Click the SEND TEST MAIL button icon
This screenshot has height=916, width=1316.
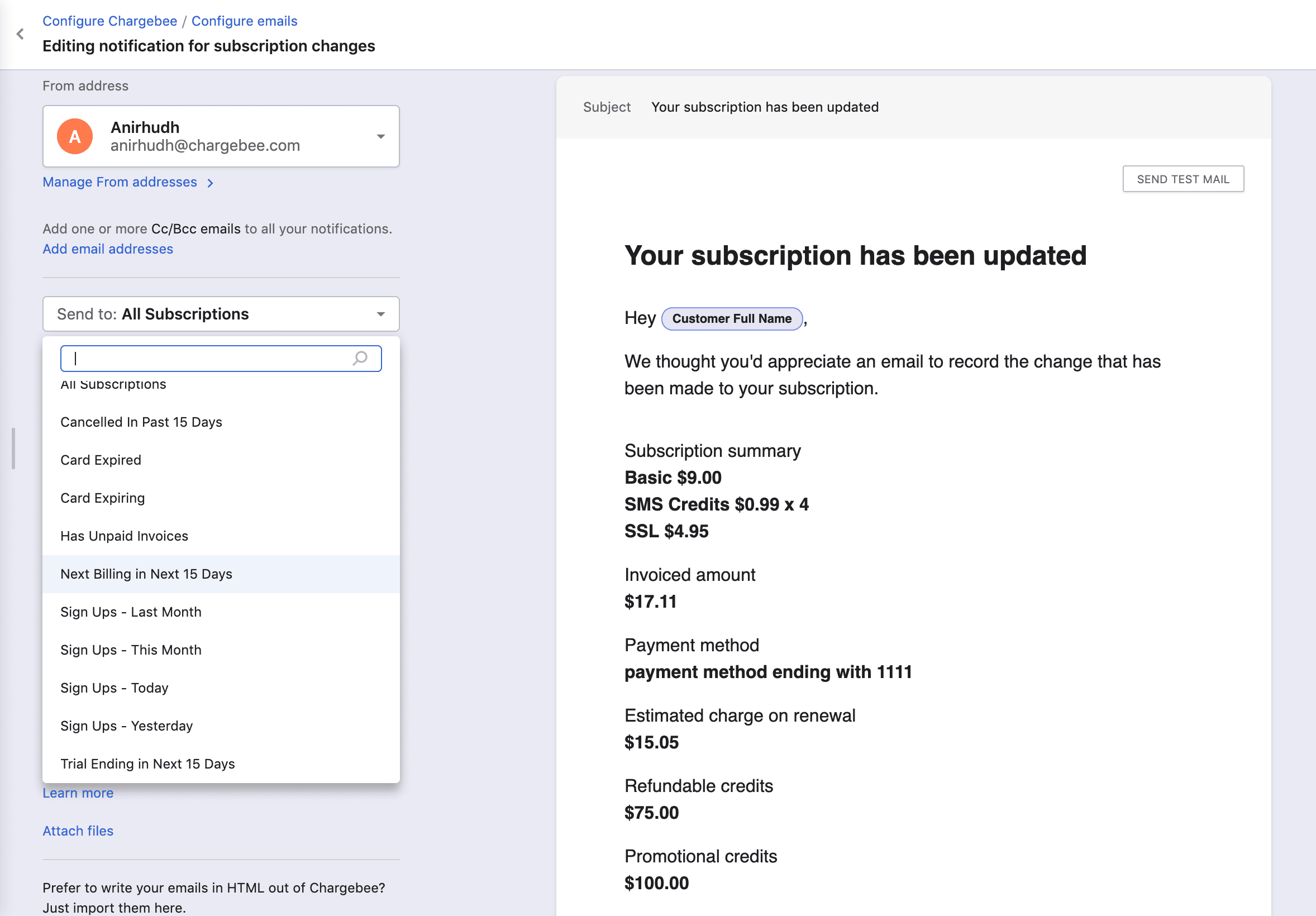click(x=1183, y=179)
